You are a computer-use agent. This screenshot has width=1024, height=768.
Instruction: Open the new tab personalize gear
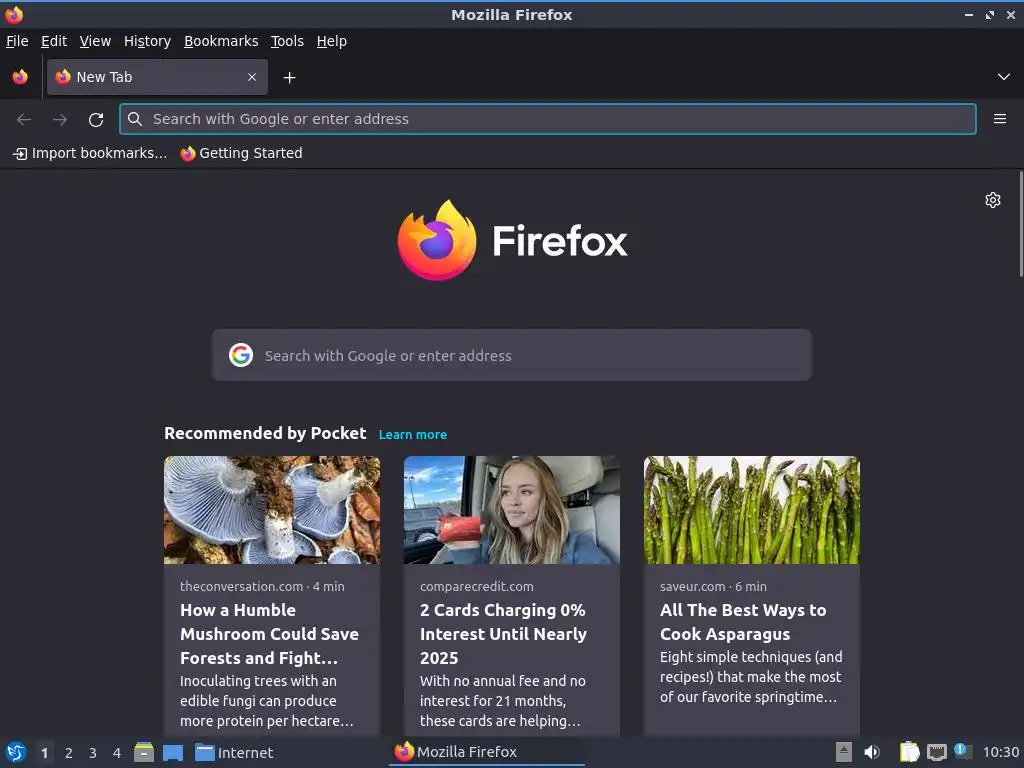[993, 200]
